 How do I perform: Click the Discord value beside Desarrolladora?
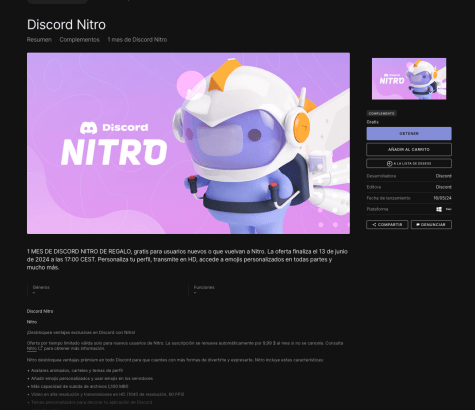click(444, 176)
